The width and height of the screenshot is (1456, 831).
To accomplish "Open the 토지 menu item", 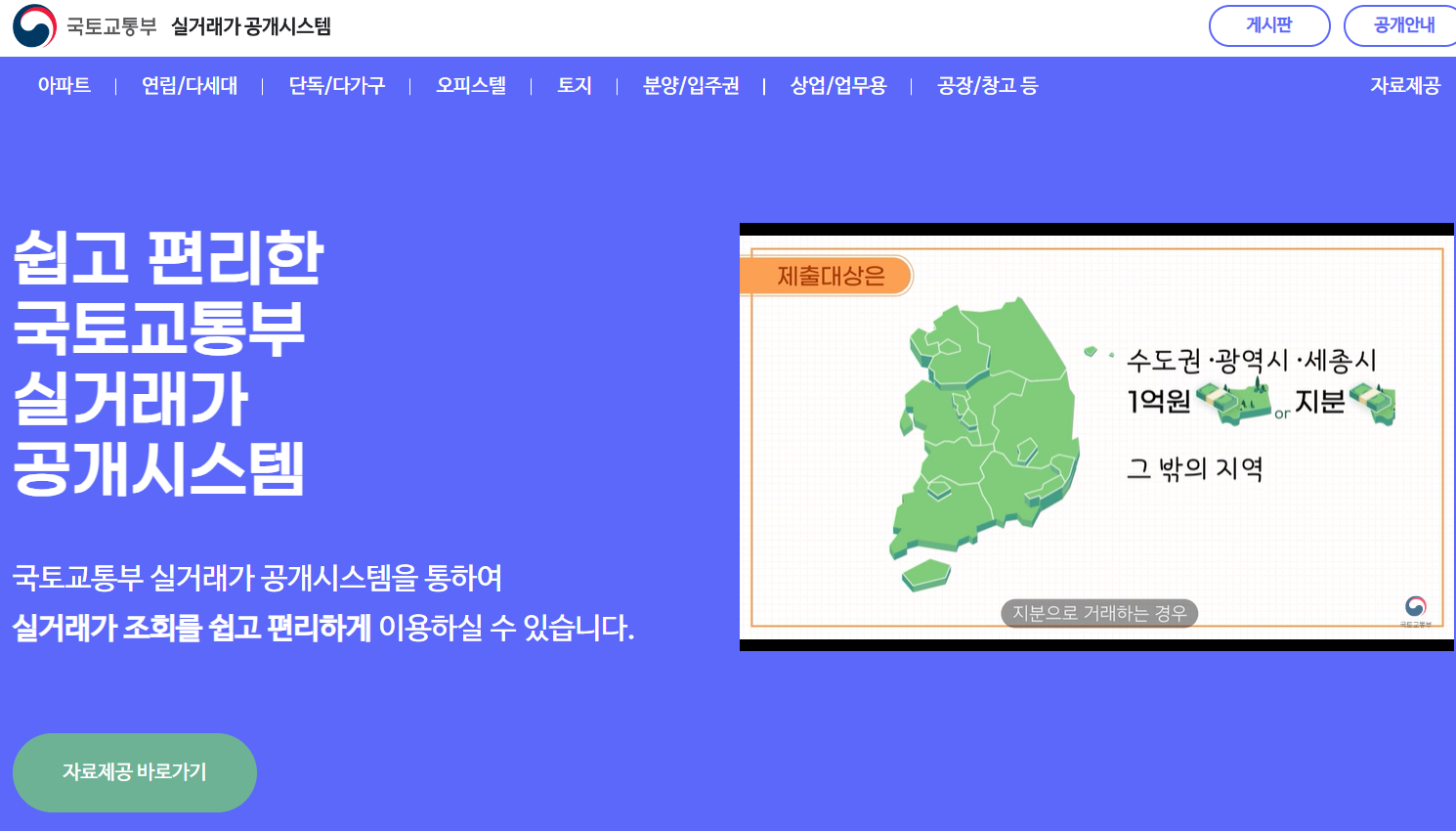I will coord(575,86).
